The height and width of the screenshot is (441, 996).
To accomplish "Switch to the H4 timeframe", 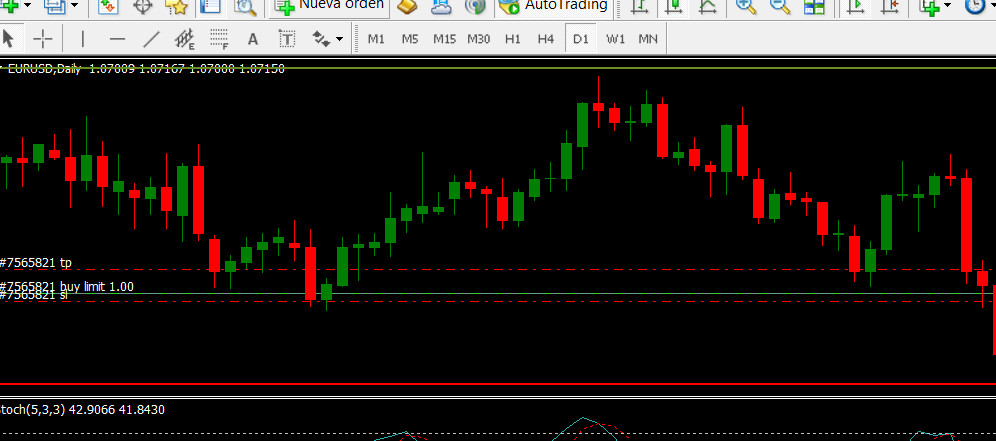I will coord(545,39).
